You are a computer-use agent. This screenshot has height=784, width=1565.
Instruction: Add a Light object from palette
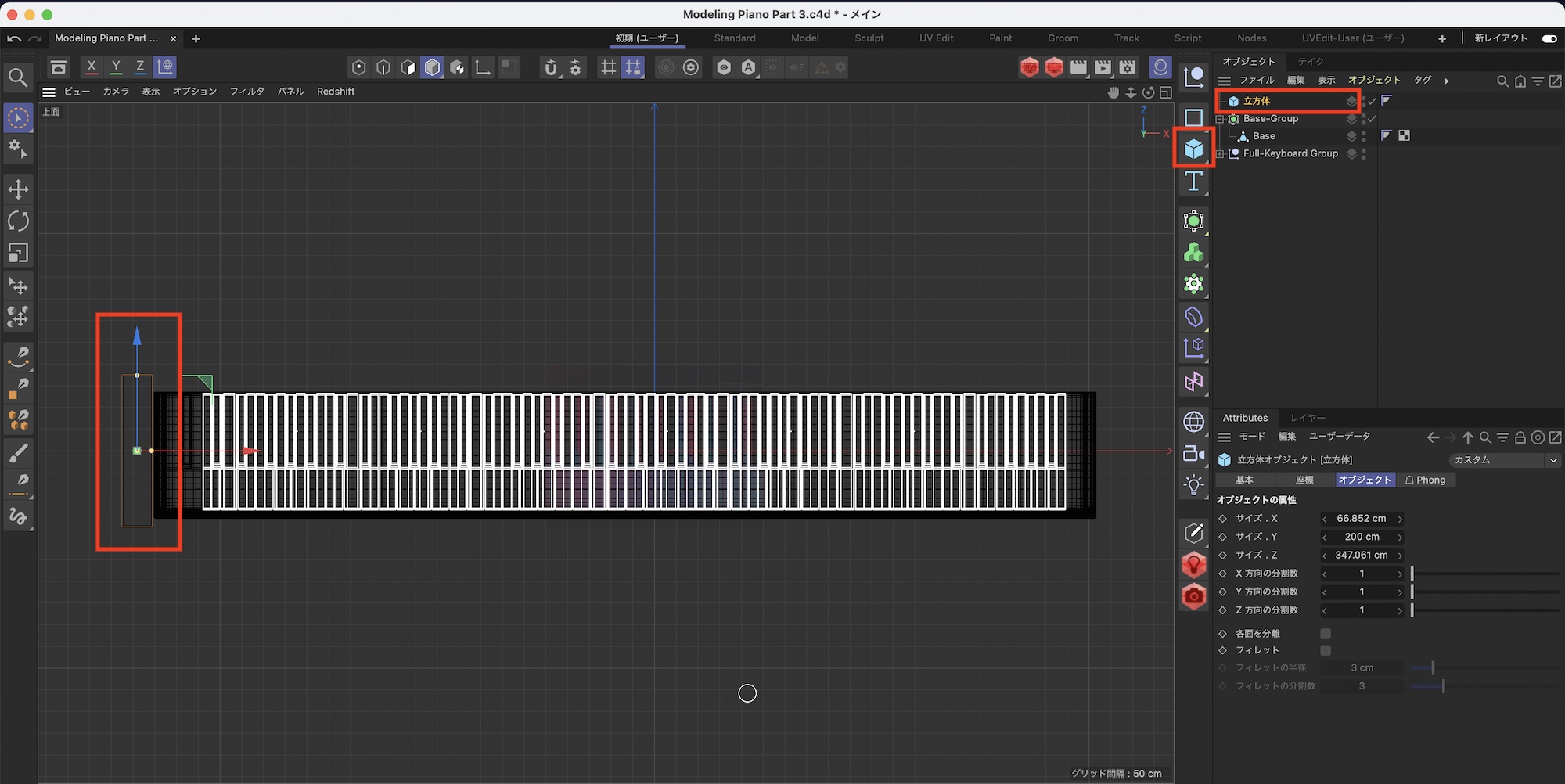coord(1193,485)
